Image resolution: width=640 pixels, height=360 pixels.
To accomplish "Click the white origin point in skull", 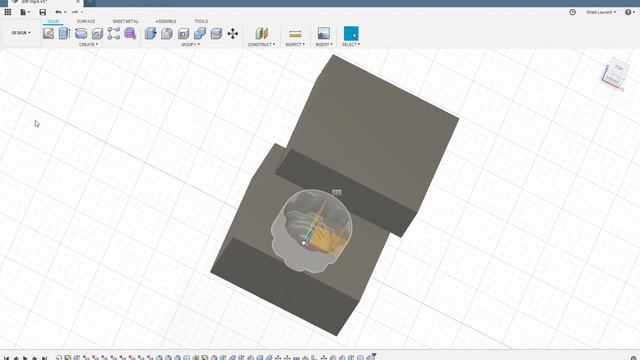I will click(x=304, y=243).
